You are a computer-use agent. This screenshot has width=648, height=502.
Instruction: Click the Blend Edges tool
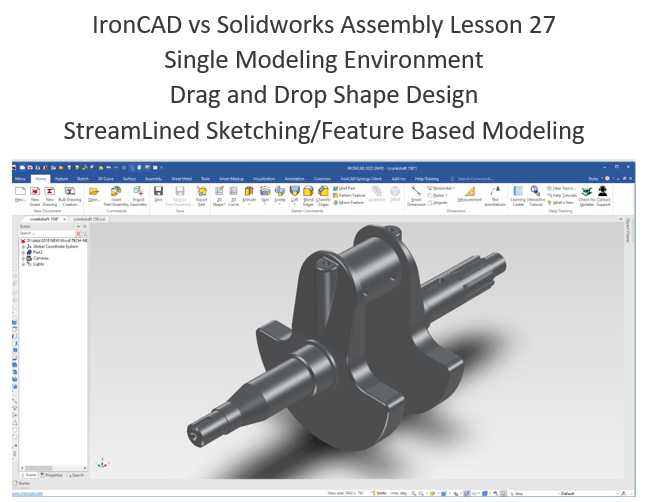pyautogui.click(x=307, y=191)
